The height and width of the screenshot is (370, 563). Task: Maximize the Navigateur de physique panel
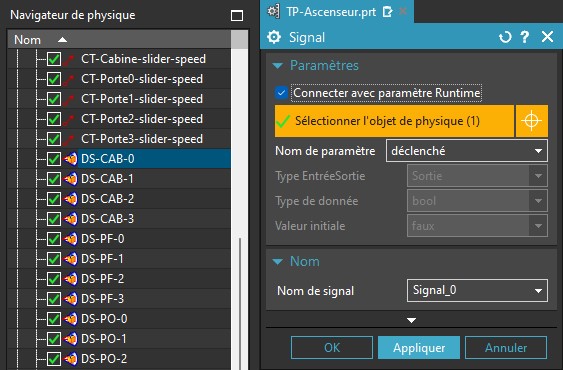click(237, 16)
